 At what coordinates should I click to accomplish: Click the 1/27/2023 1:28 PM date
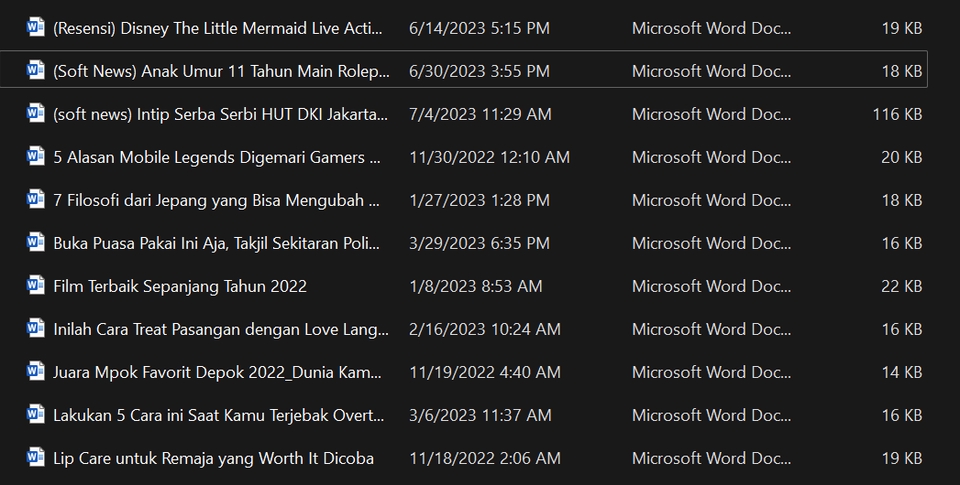pyautogui.click(x=479, y=200)
